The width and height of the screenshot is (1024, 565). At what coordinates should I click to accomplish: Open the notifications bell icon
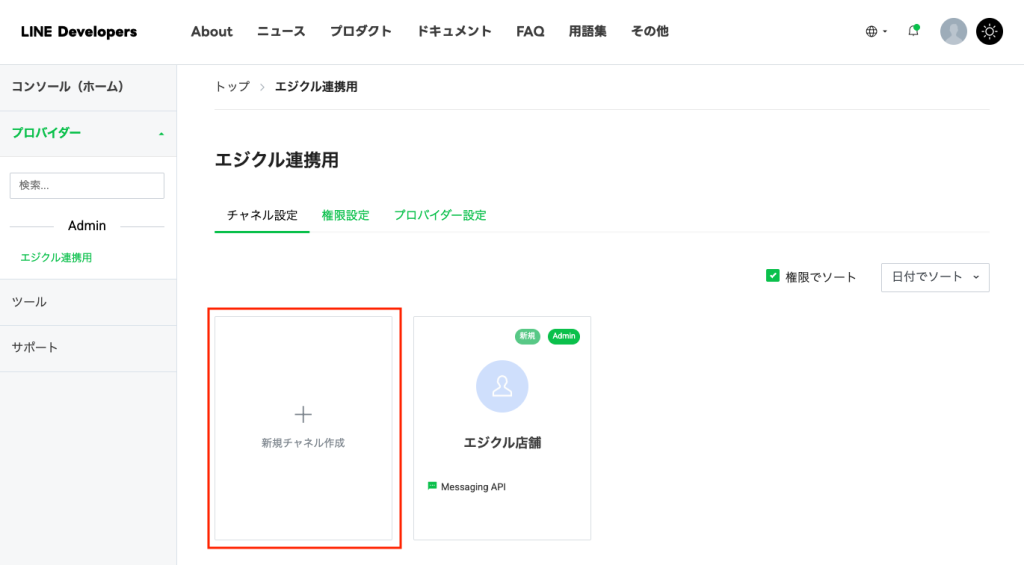[x=914, y=31]
